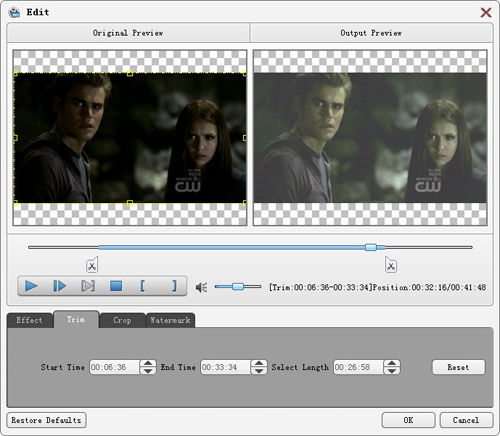Click the Original Preview header
The width and height of the screenshot is (500, 436).
(x=128, y=33)
